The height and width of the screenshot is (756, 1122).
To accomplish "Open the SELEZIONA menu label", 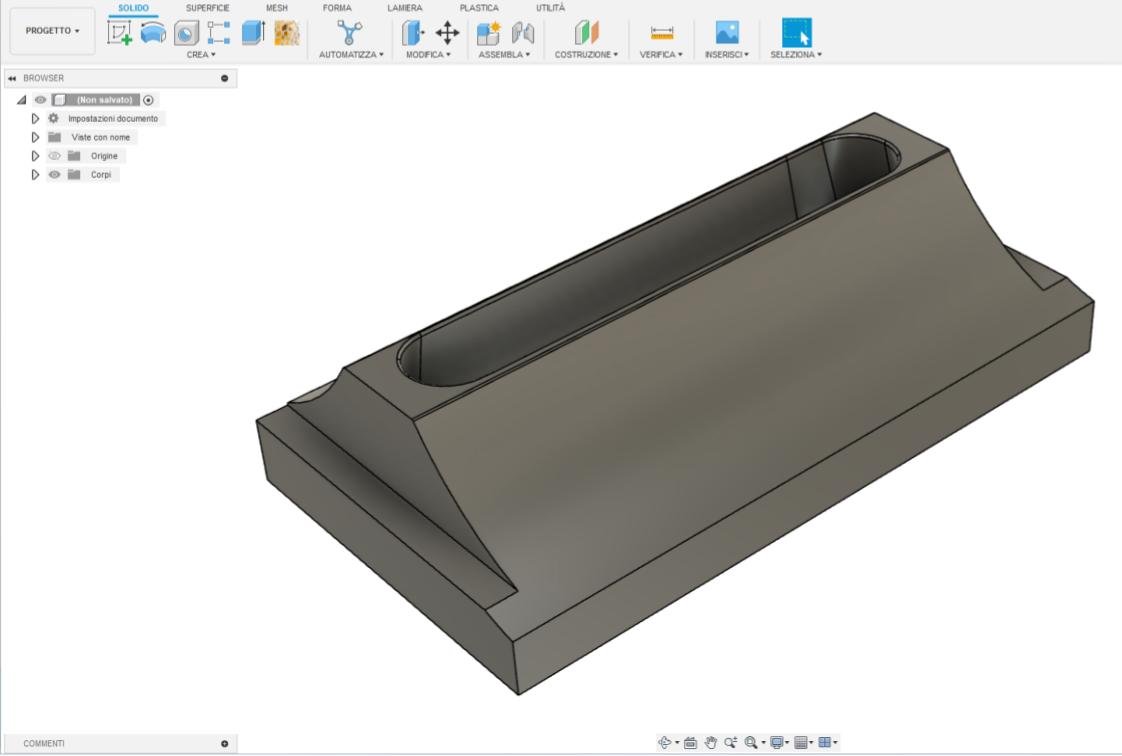I will click(x=796, y=54).
